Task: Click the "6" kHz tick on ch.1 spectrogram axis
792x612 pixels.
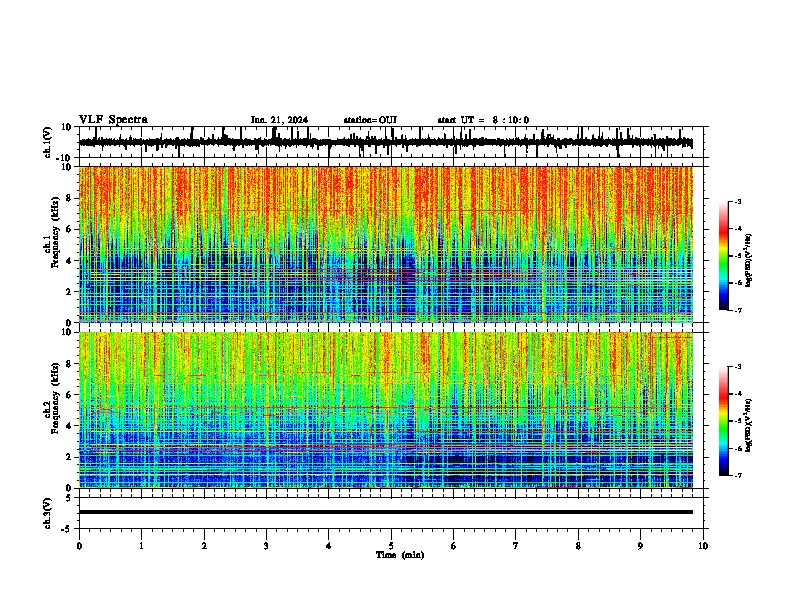Action: coord(70,229)
